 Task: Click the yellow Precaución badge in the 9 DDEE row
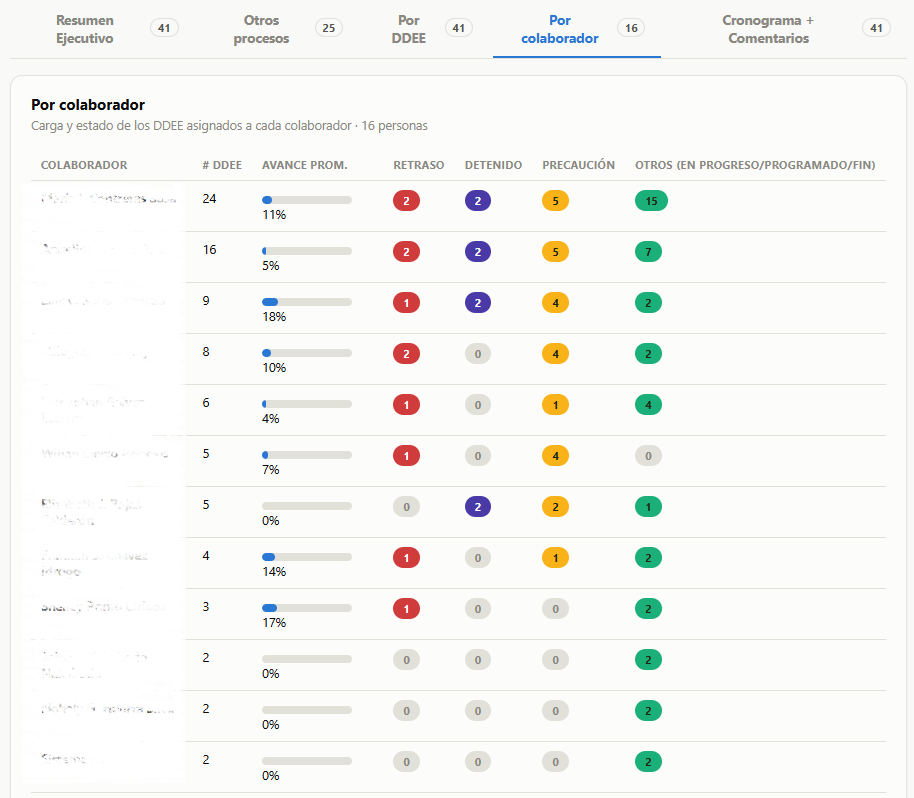(x=555, y=303)
